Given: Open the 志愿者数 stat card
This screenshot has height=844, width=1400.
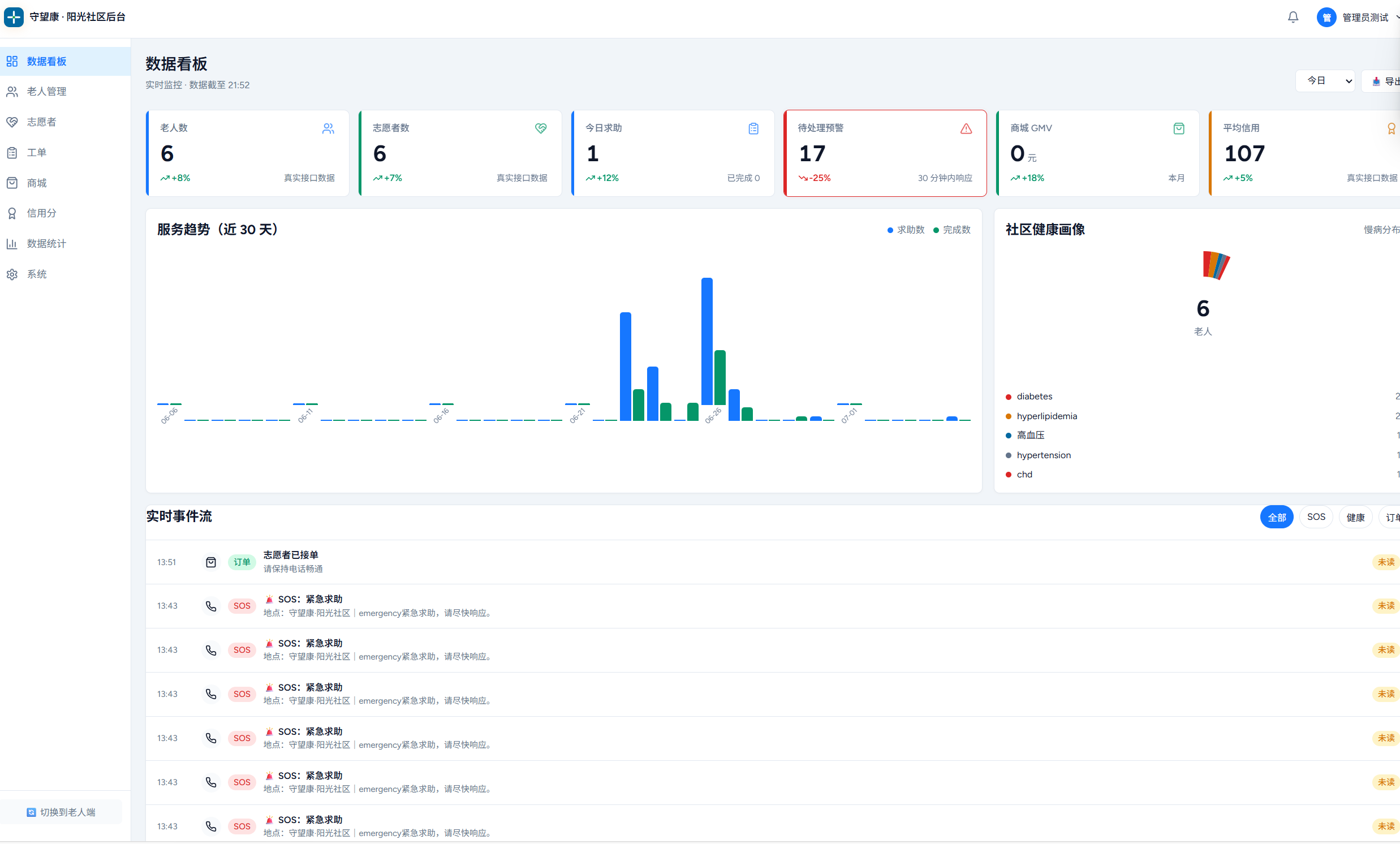Looking at the screenshot, I should tap(460, 153).
